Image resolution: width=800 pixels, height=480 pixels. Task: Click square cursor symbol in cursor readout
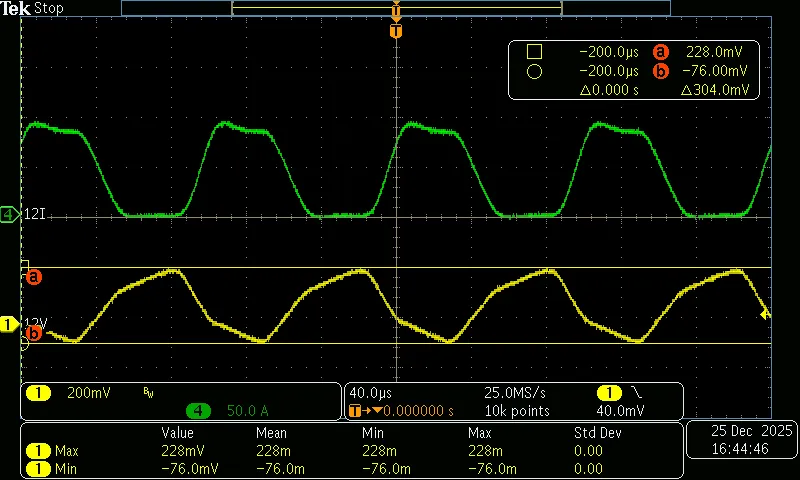coord(534,52)
